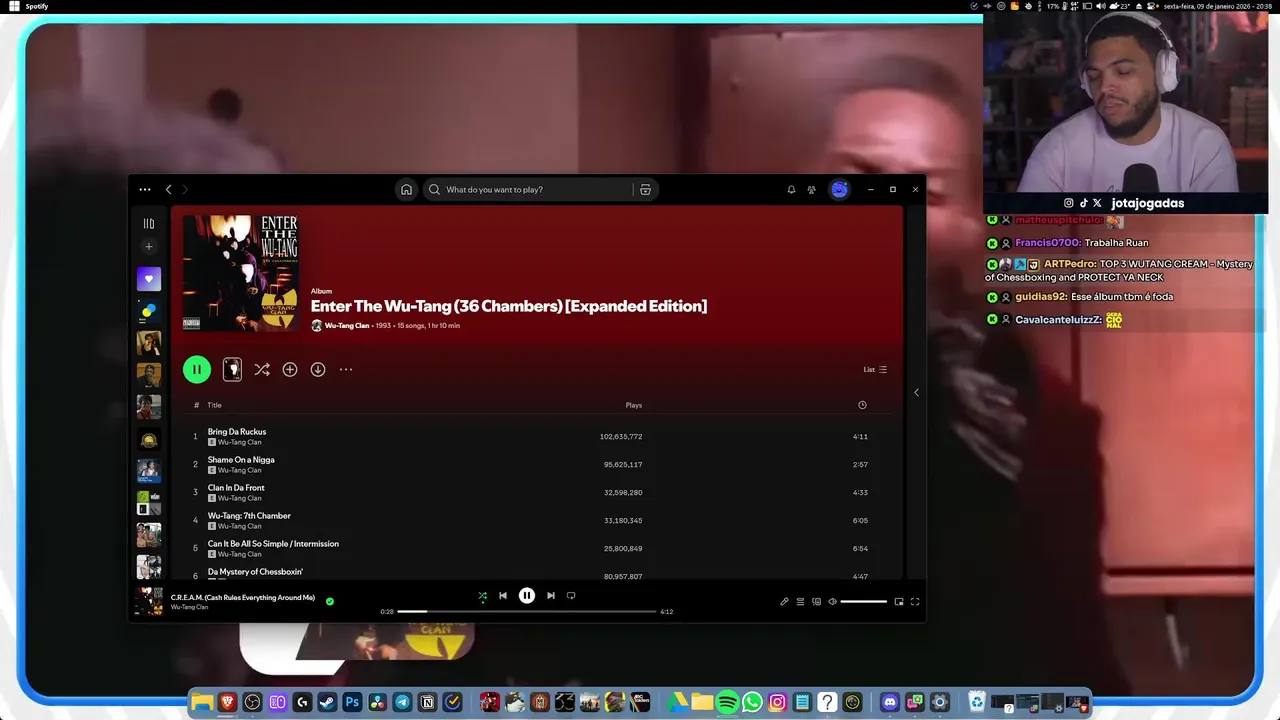Image resolution: width=1280 pixels, height=720 pixels.
Task: Open the now-playing artist Wu-Tang Clan
Action: click(189, 607)
